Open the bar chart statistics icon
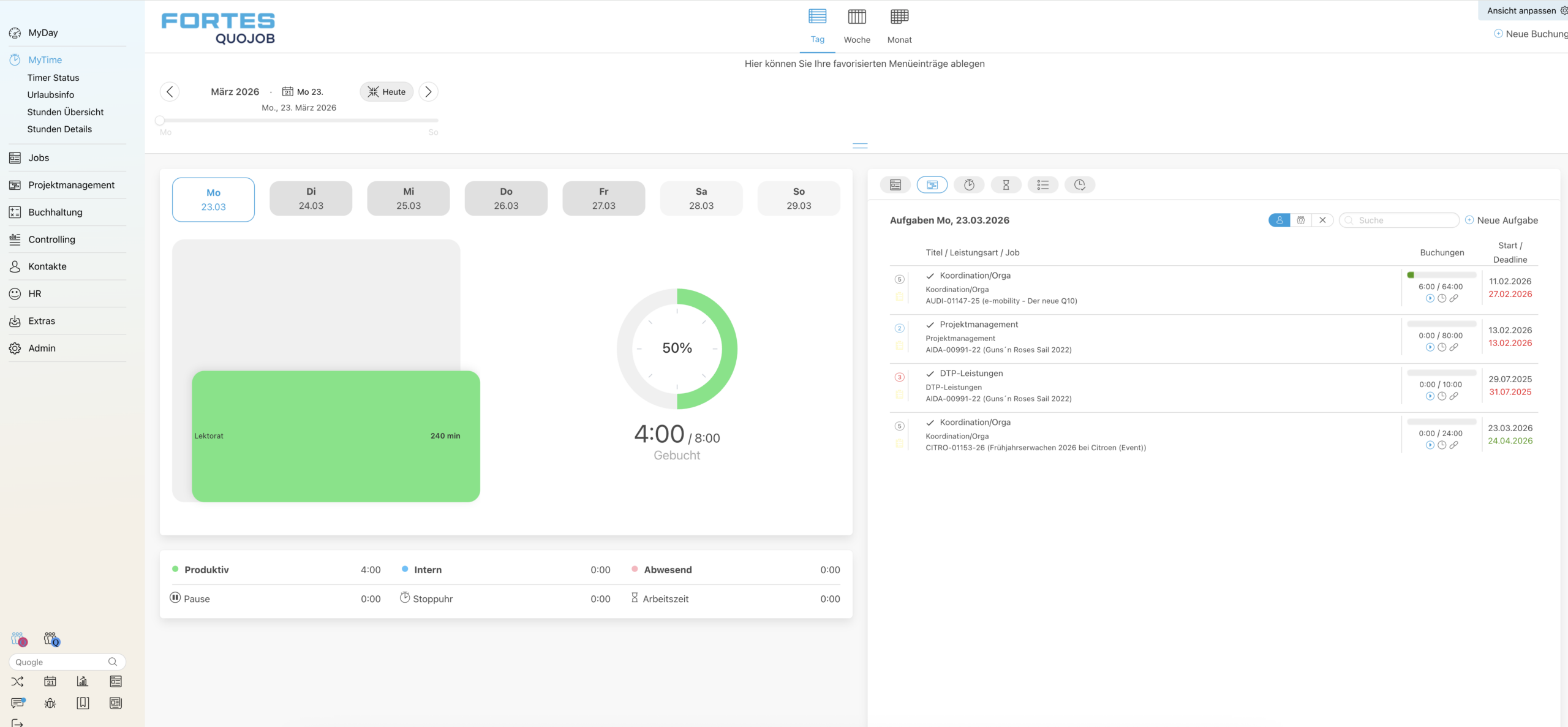The image size is (1568, 727). tap(83, 681)
